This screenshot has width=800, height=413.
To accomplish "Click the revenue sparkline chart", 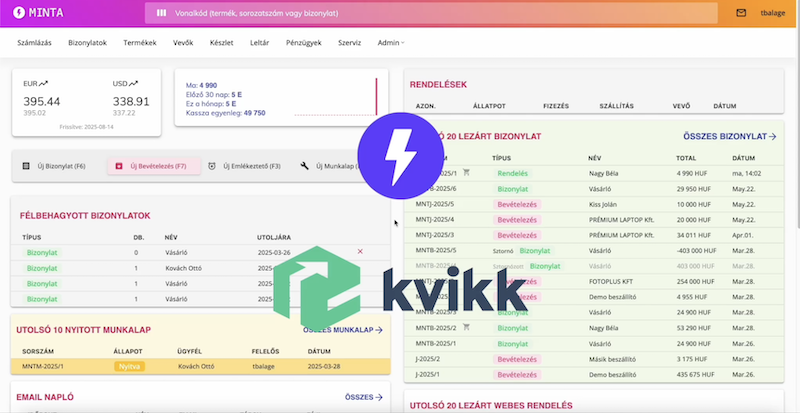I will [x=336, y=96].
